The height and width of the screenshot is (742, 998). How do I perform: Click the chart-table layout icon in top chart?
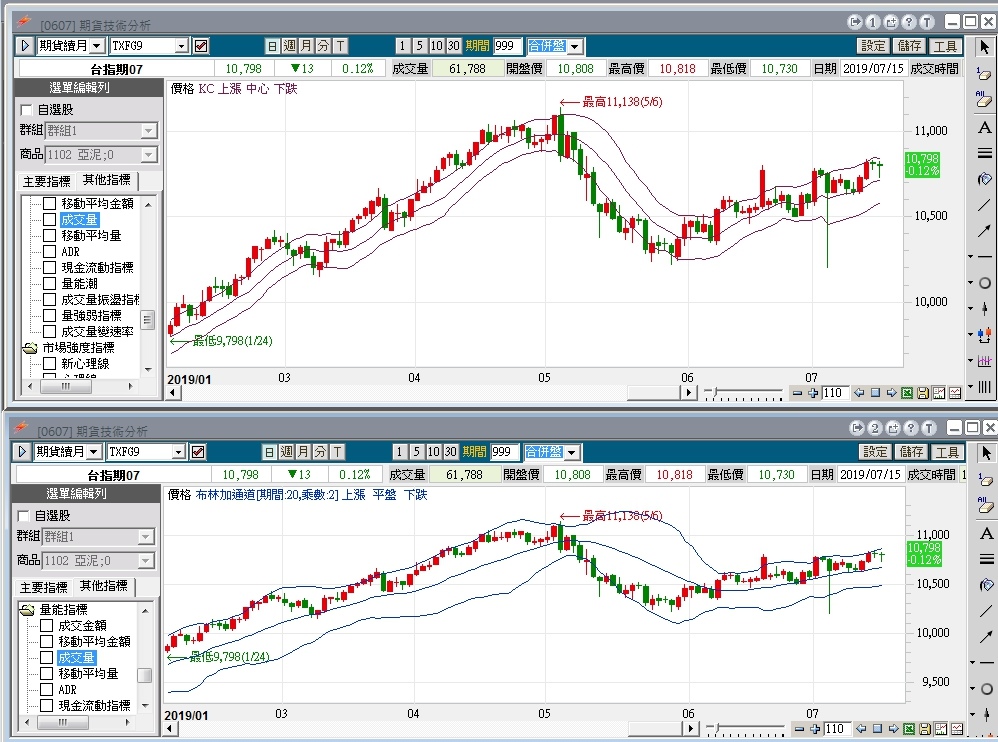coord(955,393)
